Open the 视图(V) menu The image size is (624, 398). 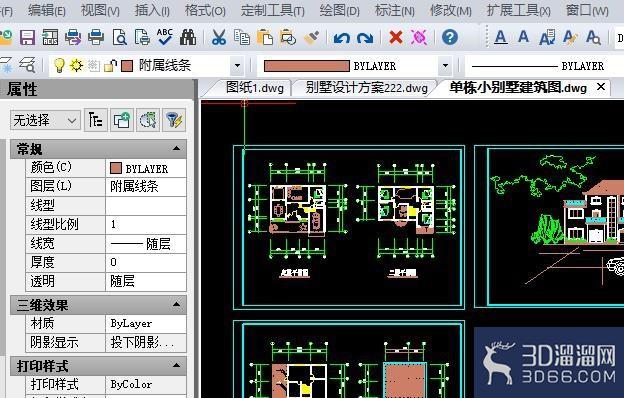[x=100, y=10]
